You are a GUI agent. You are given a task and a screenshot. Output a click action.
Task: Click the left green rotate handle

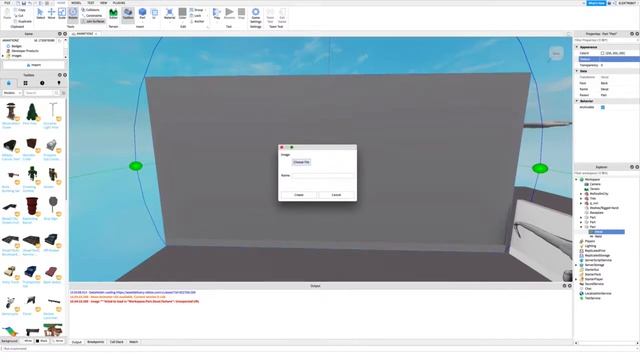[x=136, y=166]
